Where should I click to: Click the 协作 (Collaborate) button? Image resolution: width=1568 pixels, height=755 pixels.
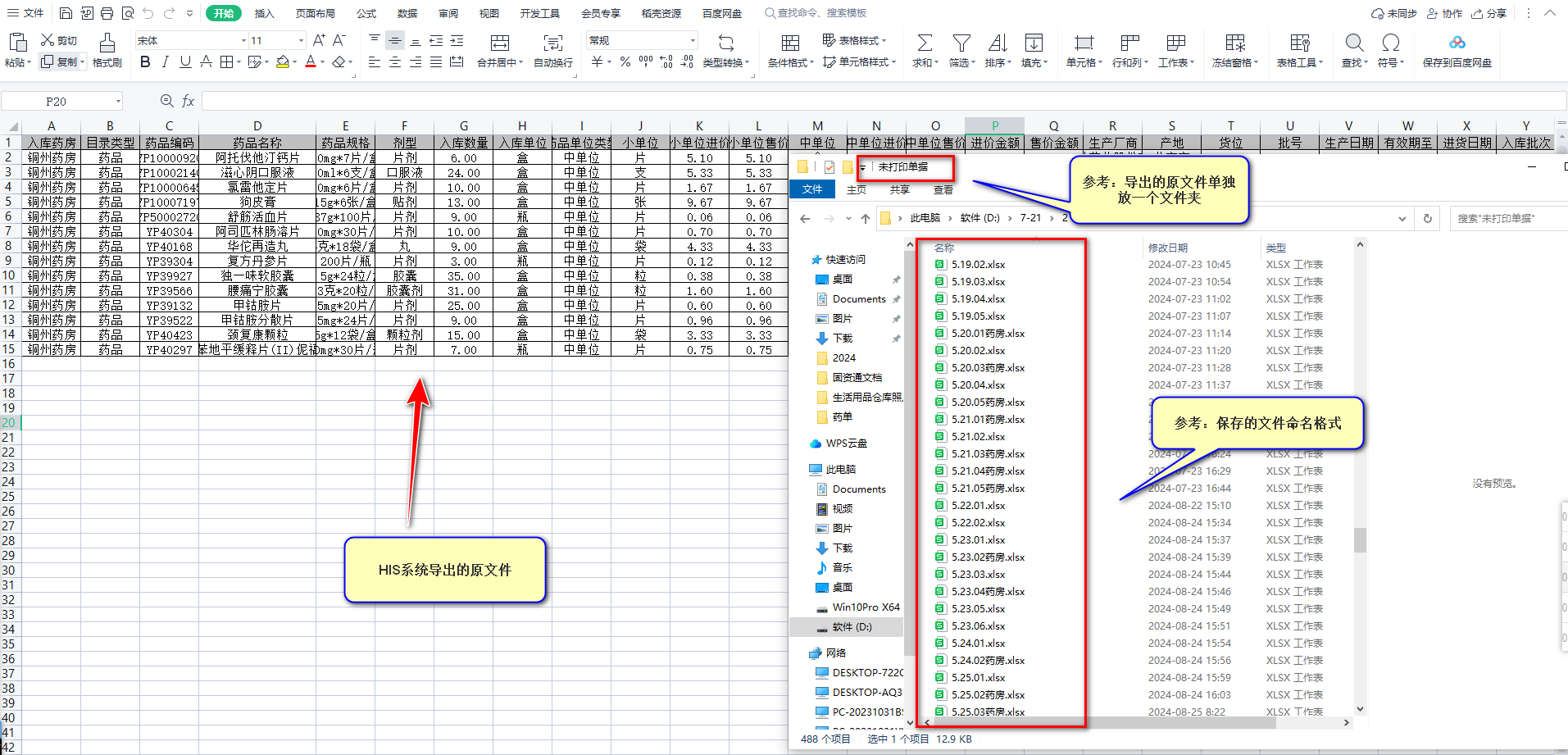[x=1444, y=13]
